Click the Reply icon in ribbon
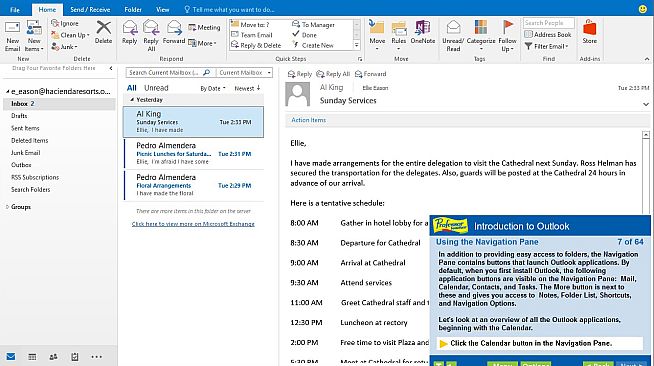 click(129, 33)
